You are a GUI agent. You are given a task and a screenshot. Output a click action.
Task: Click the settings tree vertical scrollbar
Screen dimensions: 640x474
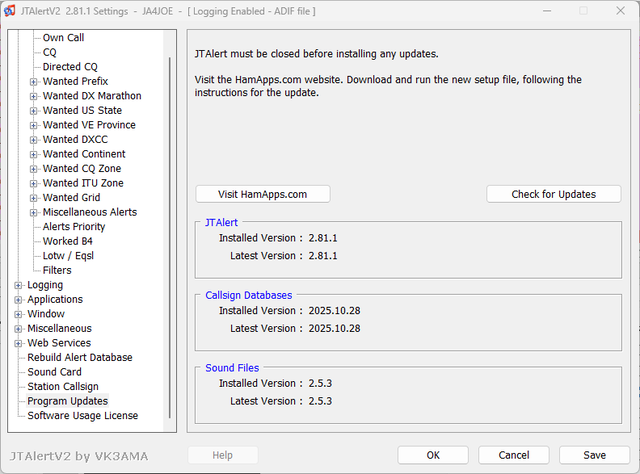click(169, 237)
